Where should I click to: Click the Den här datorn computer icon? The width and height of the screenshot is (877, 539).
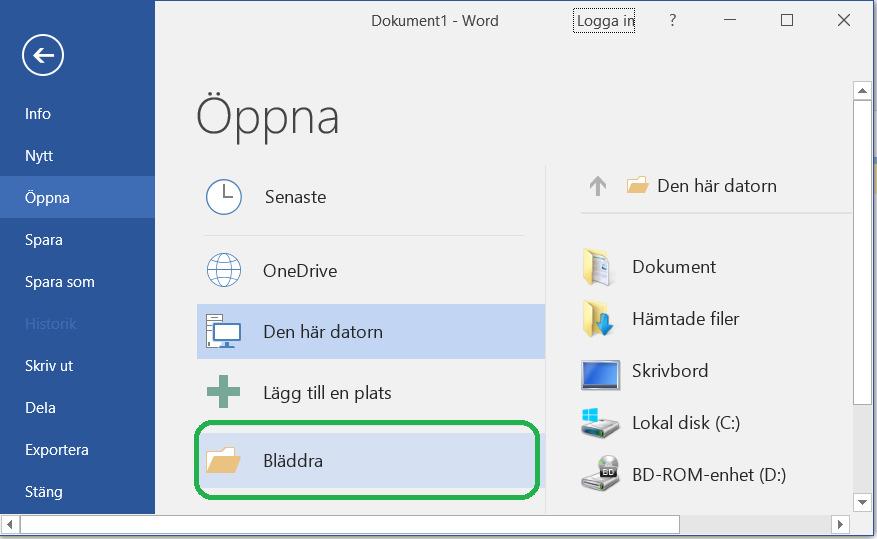click(x=223, y=332)
